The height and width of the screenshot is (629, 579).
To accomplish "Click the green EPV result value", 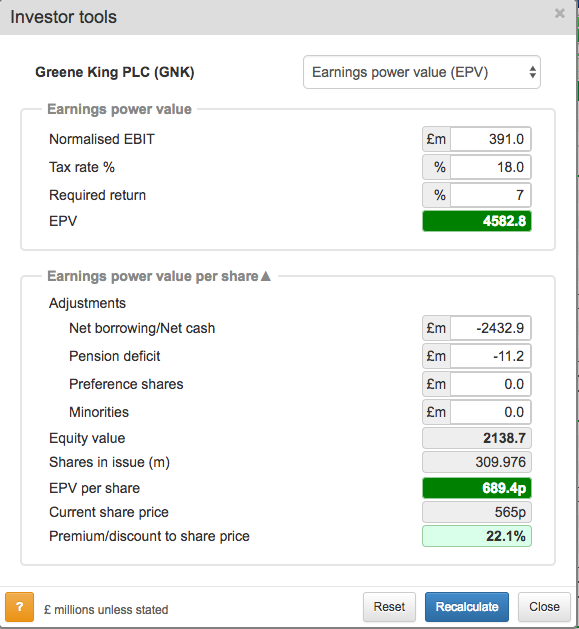I will [477, 221].
